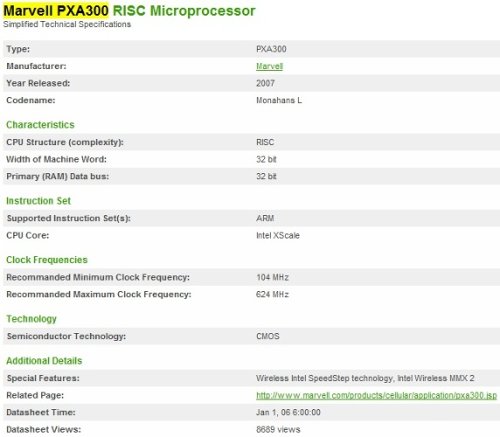The width and height of the screenshot is (500, 437).
Task: Click the Clock Frequencies section heading
Action: (x=47, y=260)
